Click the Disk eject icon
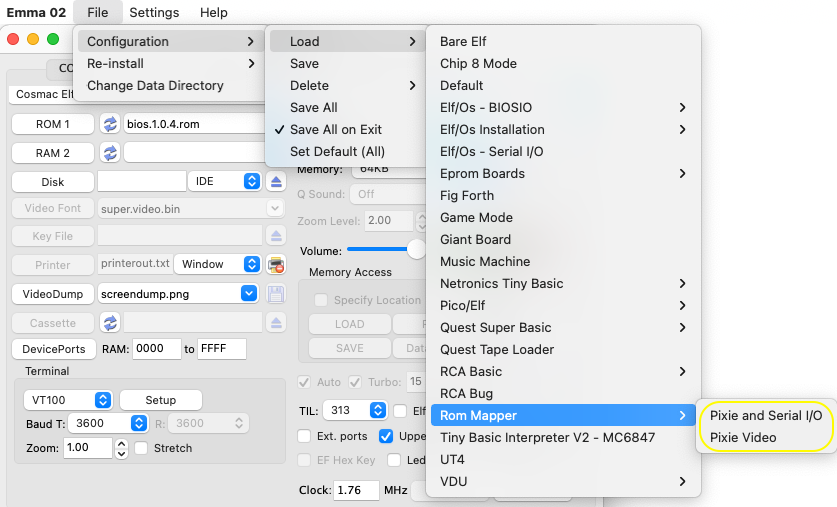 (x=276, y=181)
